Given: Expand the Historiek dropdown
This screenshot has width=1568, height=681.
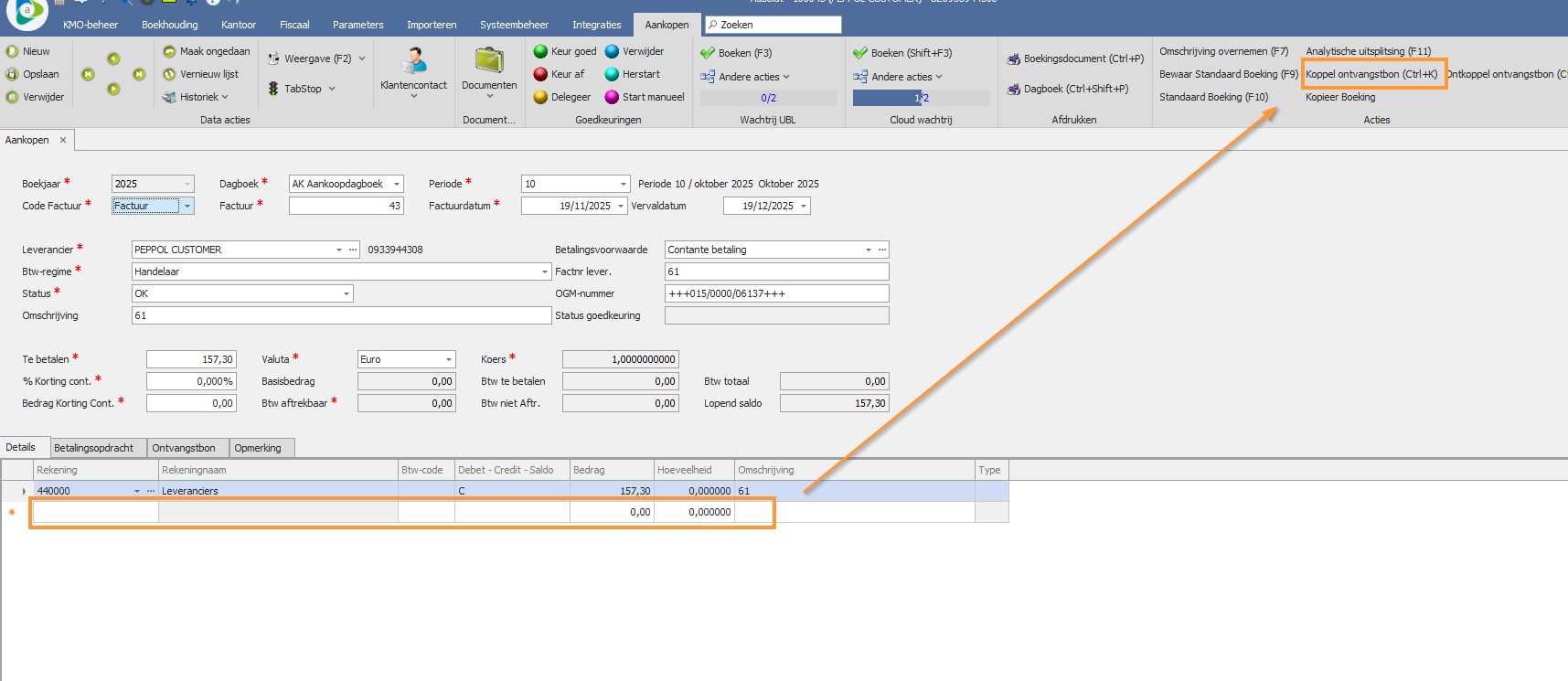Looking at the screenshot, I should coord(225,97).
